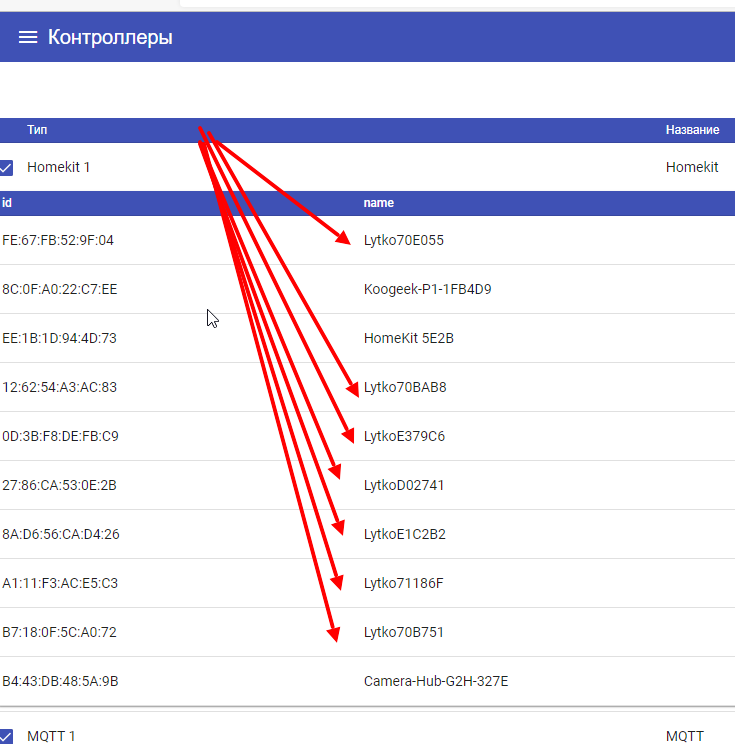This screenshot has height=744, width=735.
Task: Select device name LytkoD02741
Action: coord(404,485)
